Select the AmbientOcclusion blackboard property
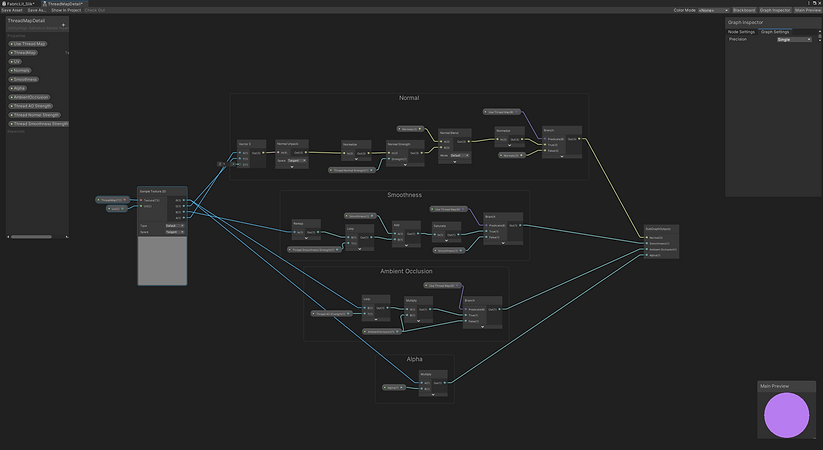The height and width of the screenshot is (450, 823). click(x=29, y=97)
